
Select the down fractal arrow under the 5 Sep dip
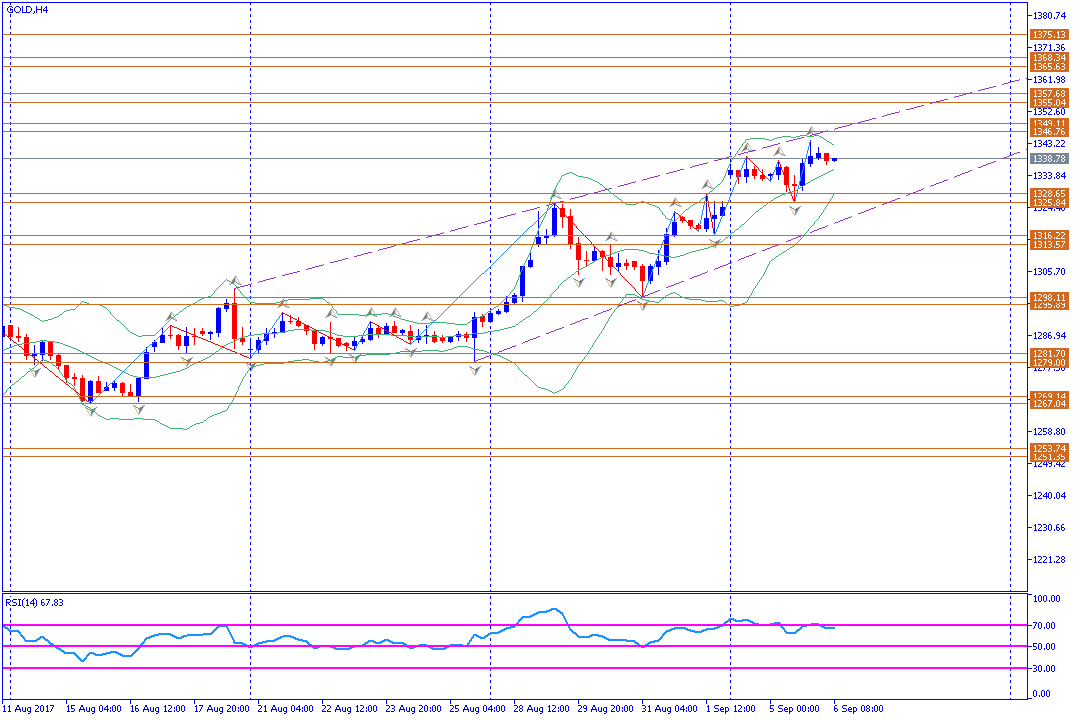[x=796, y=210]
